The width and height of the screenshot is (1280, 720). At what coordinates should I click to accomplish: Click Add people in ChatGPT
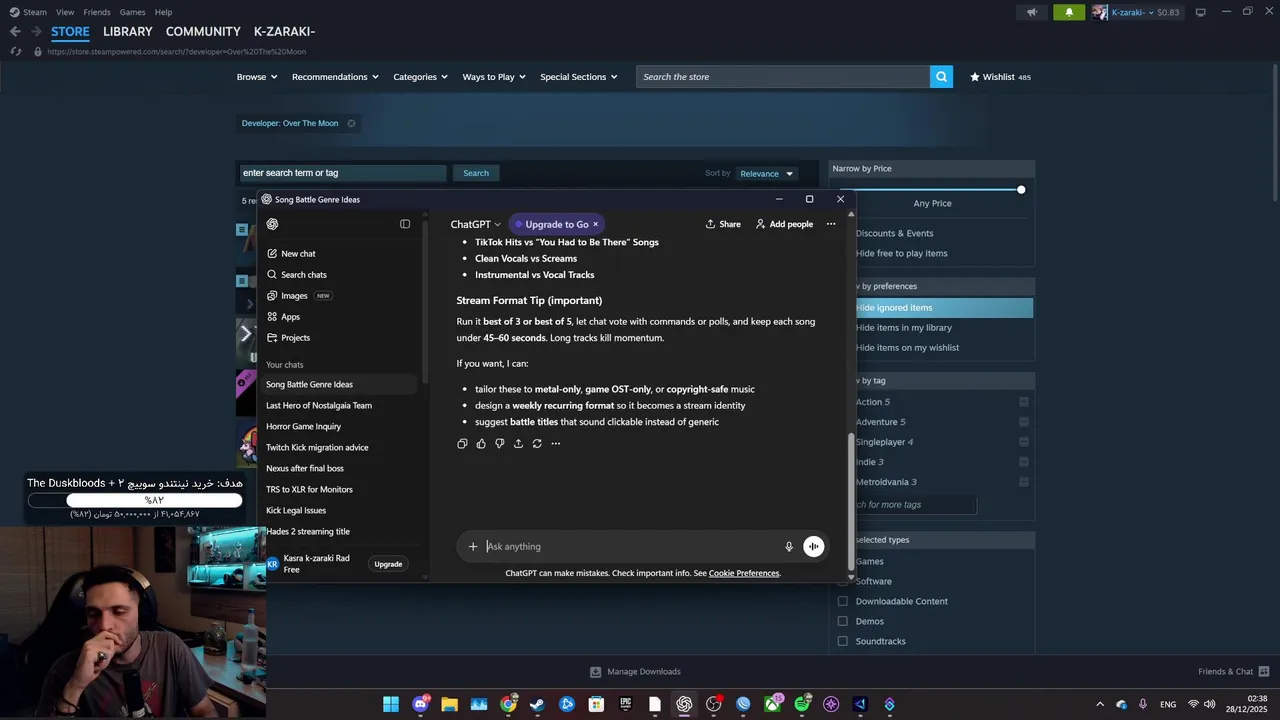pos(784,224)
